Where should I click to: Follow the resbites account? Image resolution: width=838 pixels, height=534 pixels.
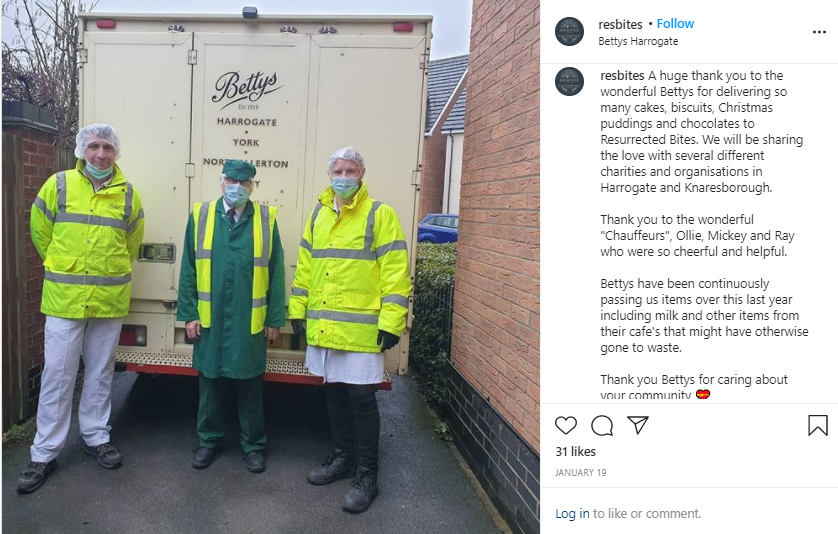click(x=675, y=24)
